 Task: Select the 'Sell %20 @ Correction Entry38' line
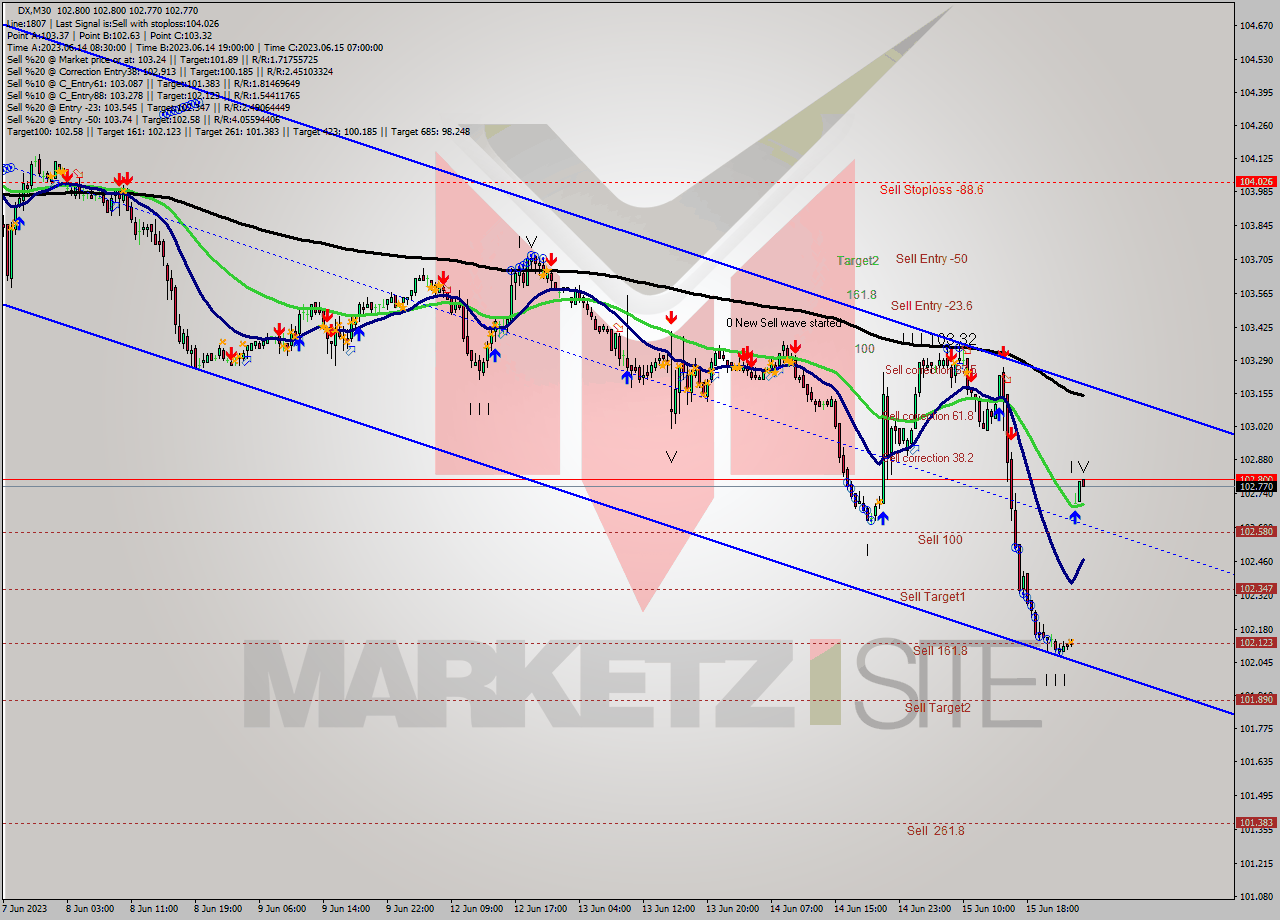[x=169, y=71]
